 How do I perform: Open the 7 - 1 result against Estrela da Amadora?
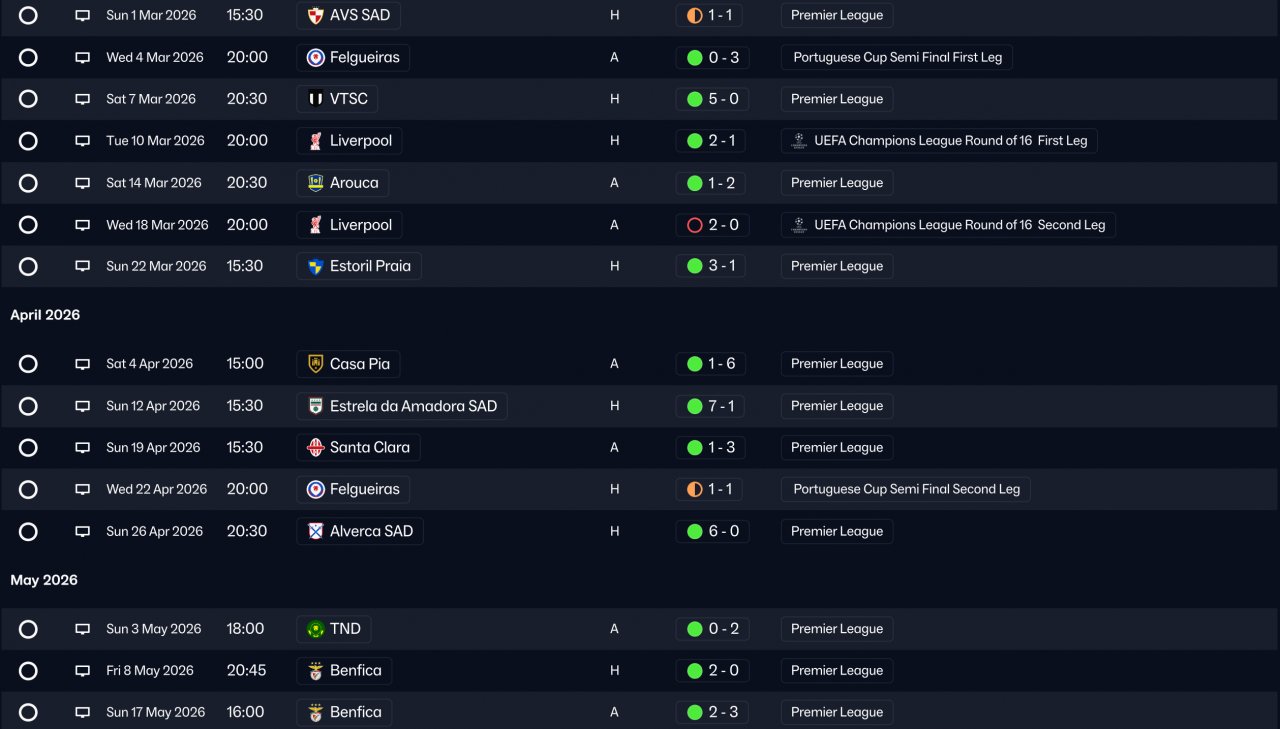pyautogui.click(x=712, y=406)
